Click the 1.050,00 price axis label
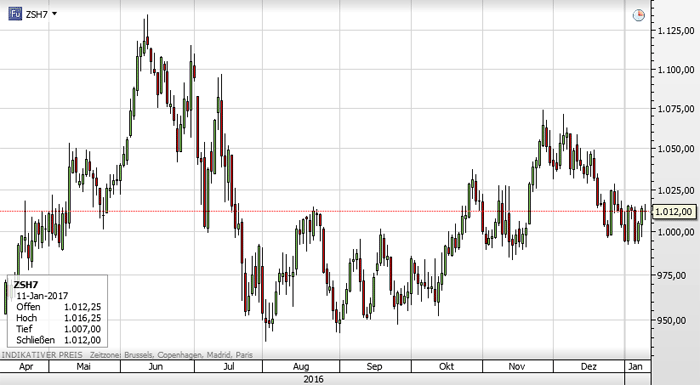700x385 pixels. pos(676,148)
